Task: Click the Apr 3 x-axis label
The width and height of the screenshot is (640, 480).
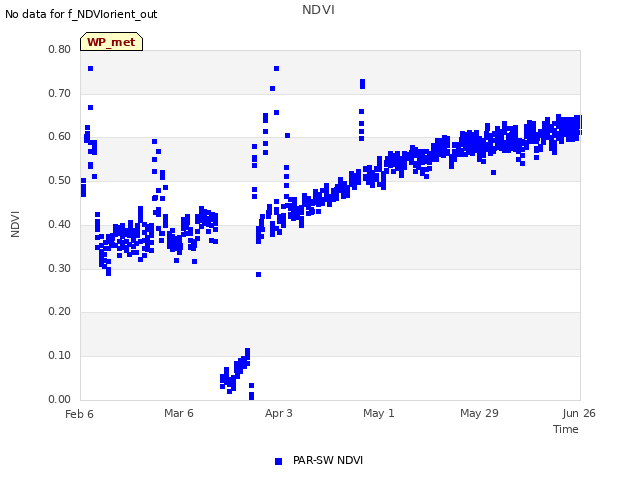Action: (279, 413)
